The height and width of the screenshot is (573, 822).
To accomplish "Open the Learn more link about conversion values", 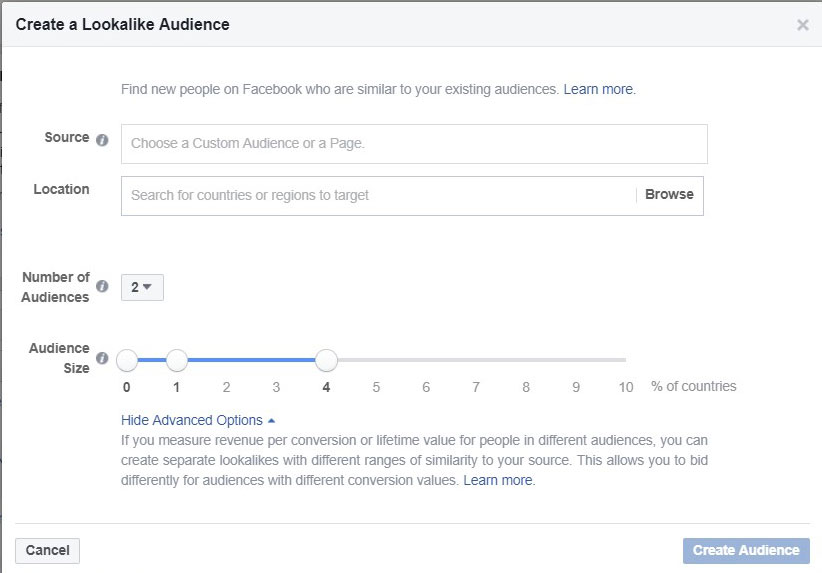I will pos(498,480).
